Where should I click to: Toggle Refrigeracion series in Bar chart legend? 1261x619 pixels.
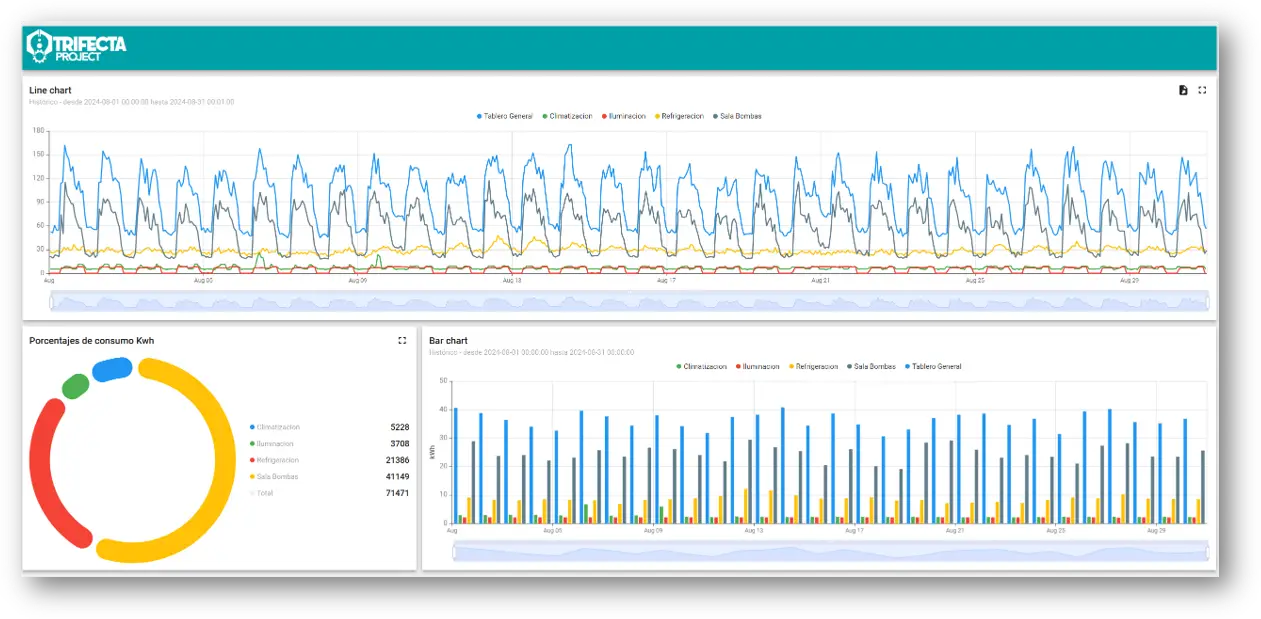tap(813, 366)
